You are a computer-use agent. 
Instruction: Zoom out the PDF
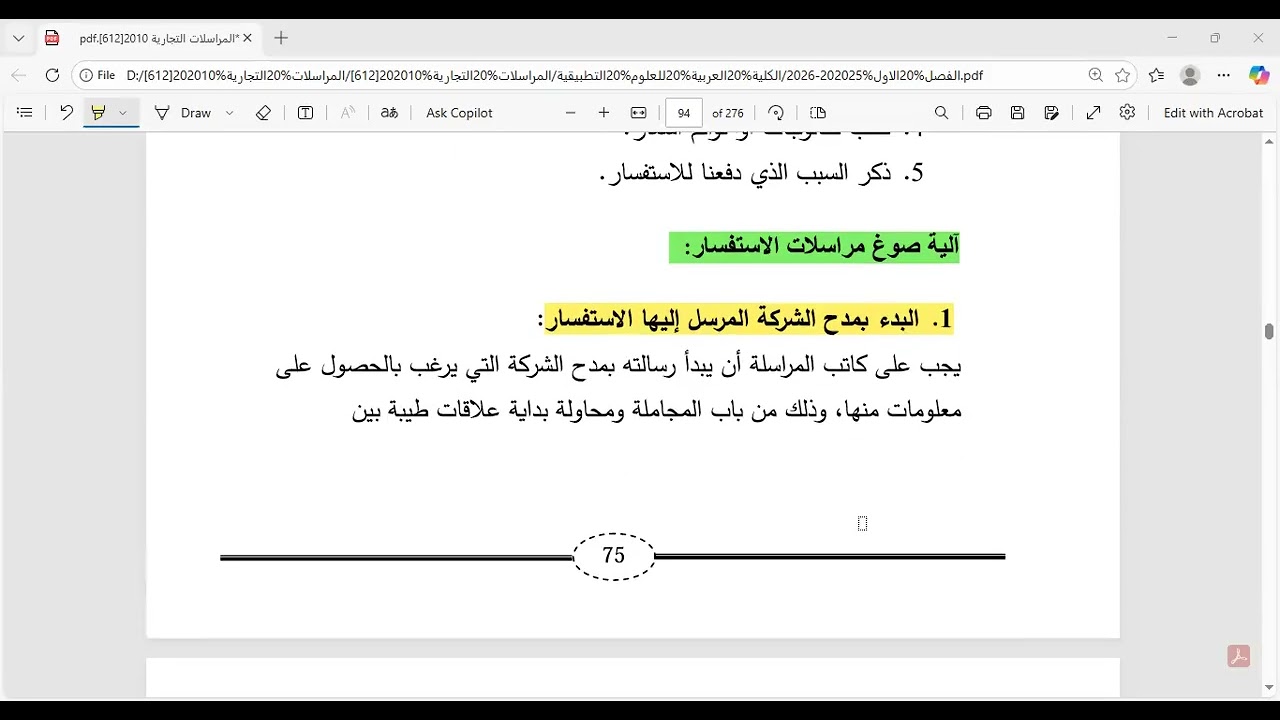[571, 113]
